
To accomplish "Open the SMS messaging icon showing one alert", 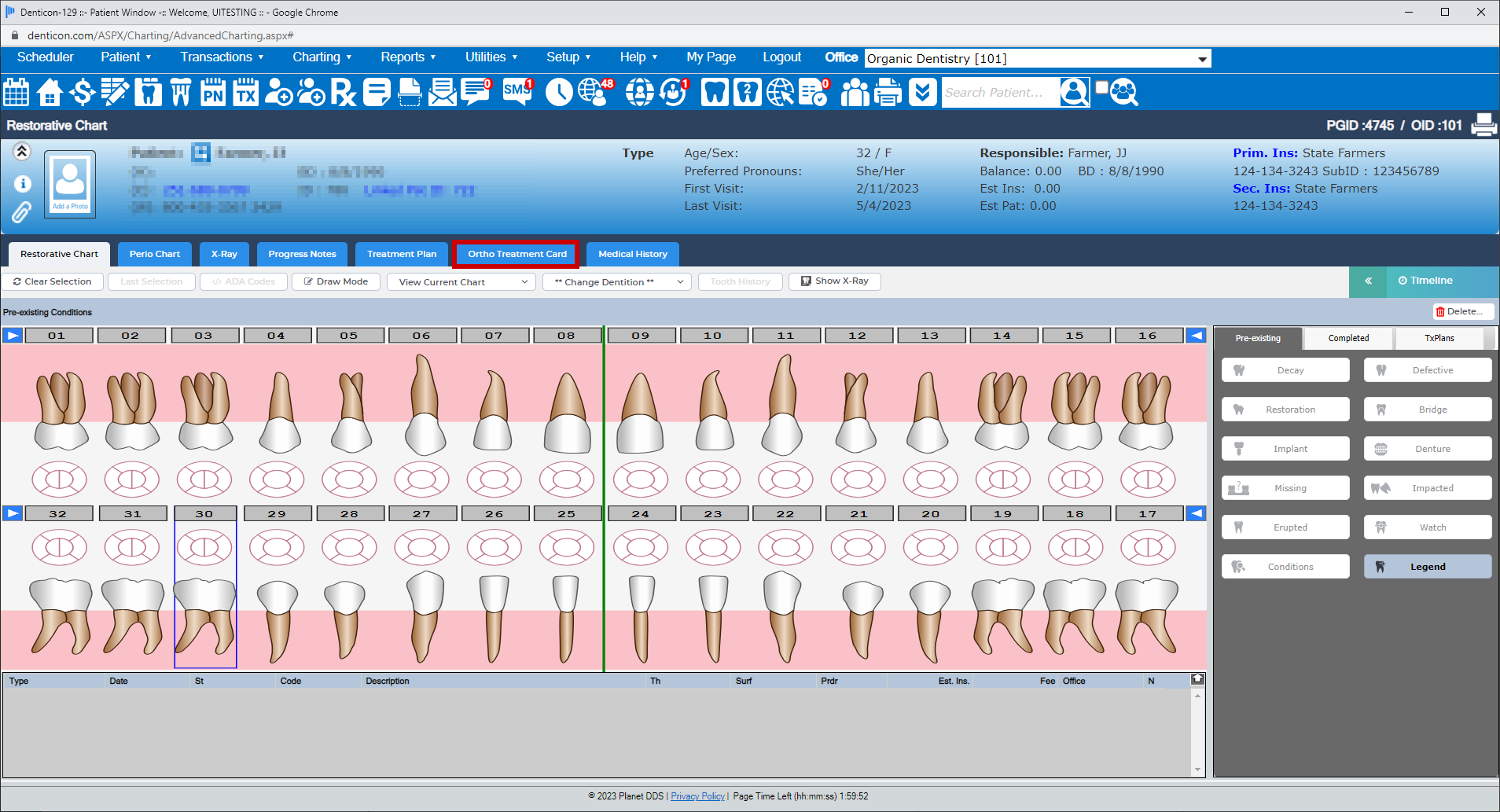I will tap(517, 92).
